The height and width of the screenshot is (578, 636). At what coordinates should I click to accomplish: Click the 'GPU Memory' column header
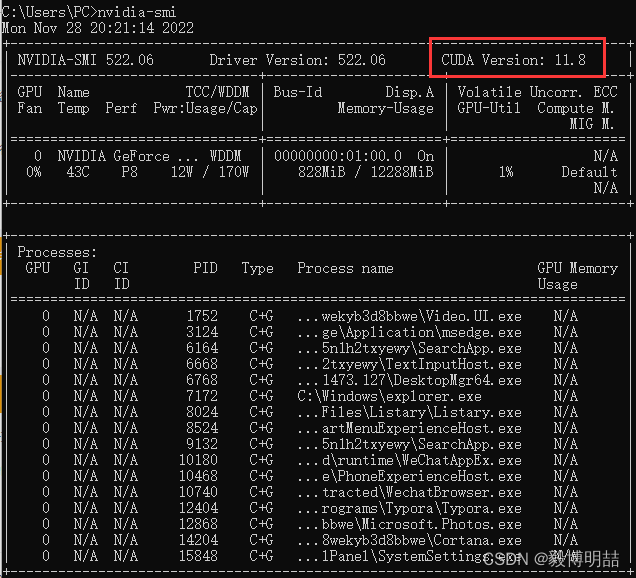pos(578,268)
